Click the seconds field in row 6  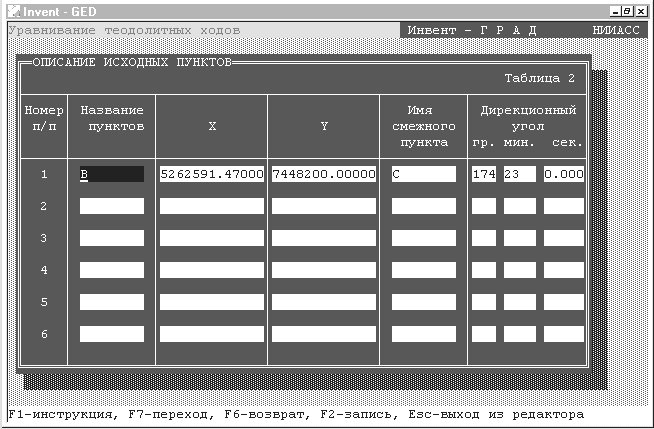[564, 334]
